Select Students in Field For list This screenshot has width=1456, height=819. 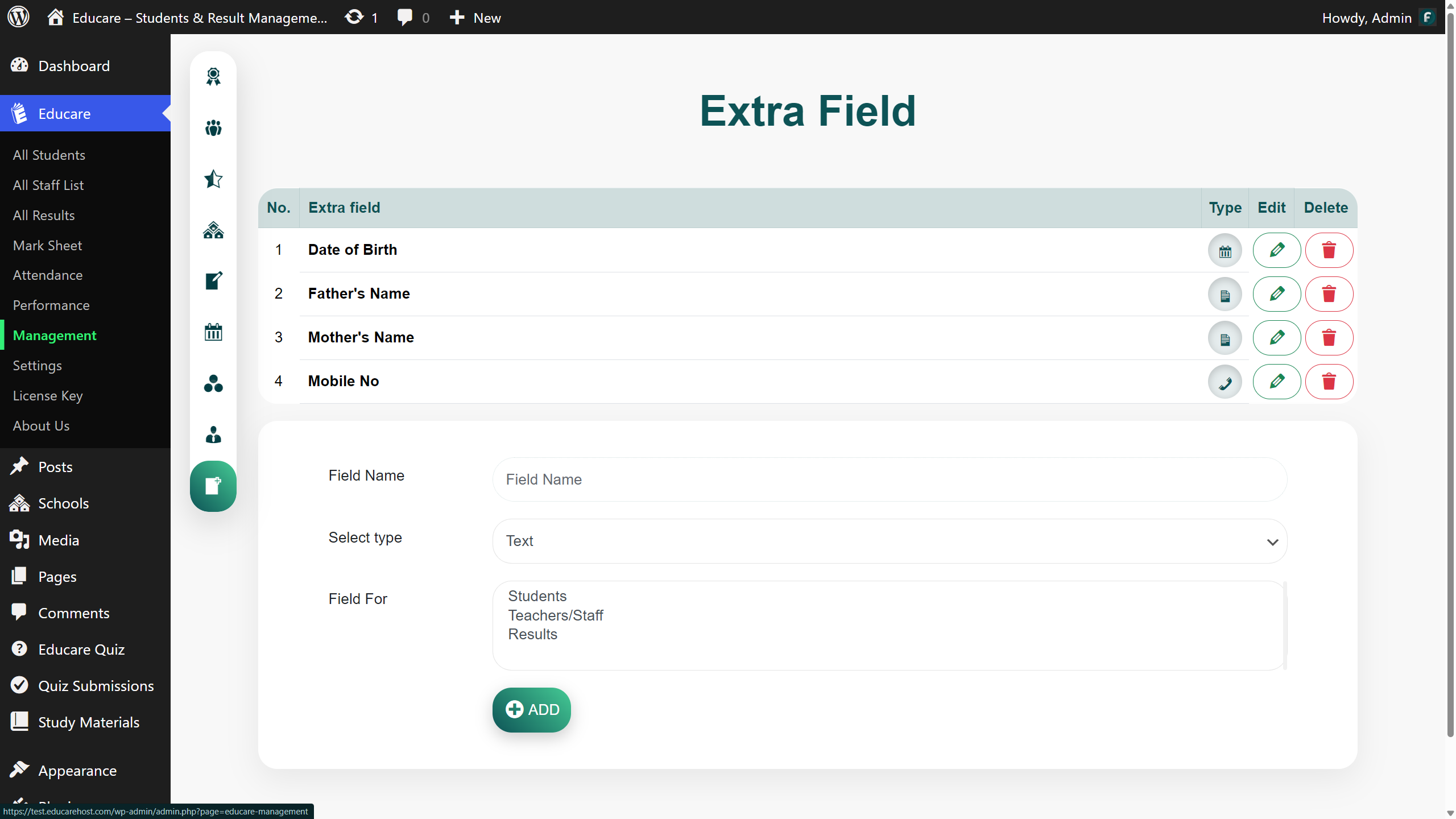pos(537,596)
